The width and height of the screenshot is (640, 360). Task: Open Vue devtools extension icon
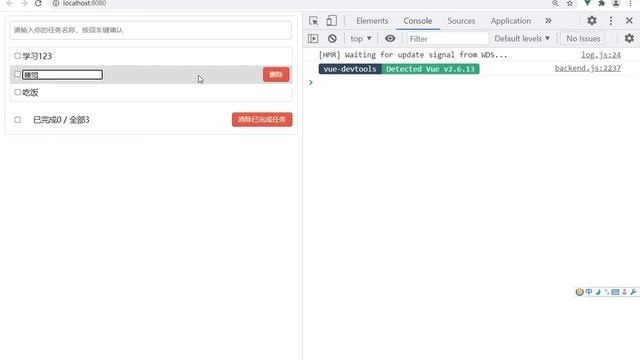coord(587,3)
